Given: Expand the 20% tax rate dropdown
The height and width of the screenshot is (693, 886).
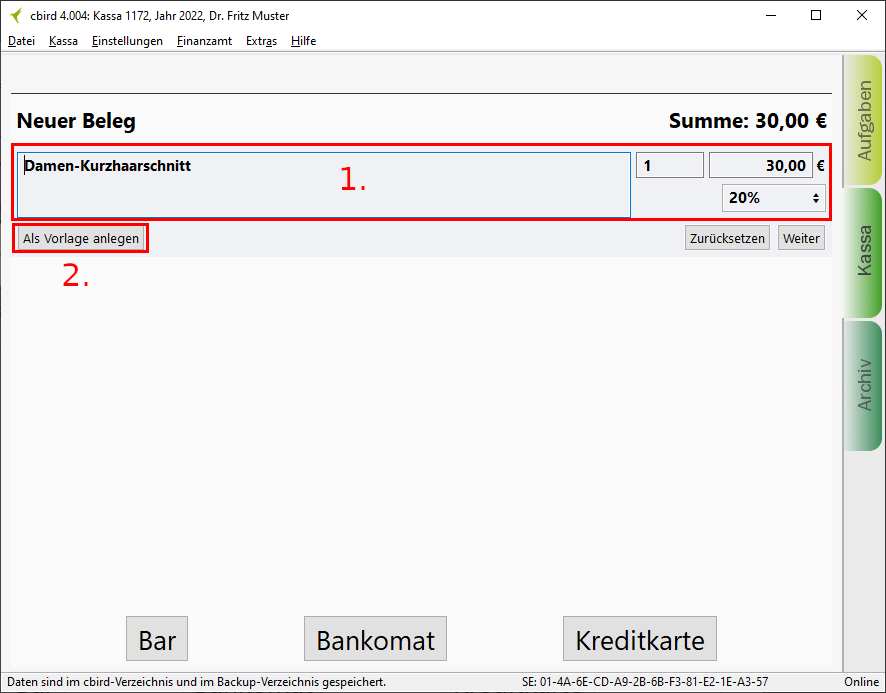Looking at the screenshot, I should point(774,198).
